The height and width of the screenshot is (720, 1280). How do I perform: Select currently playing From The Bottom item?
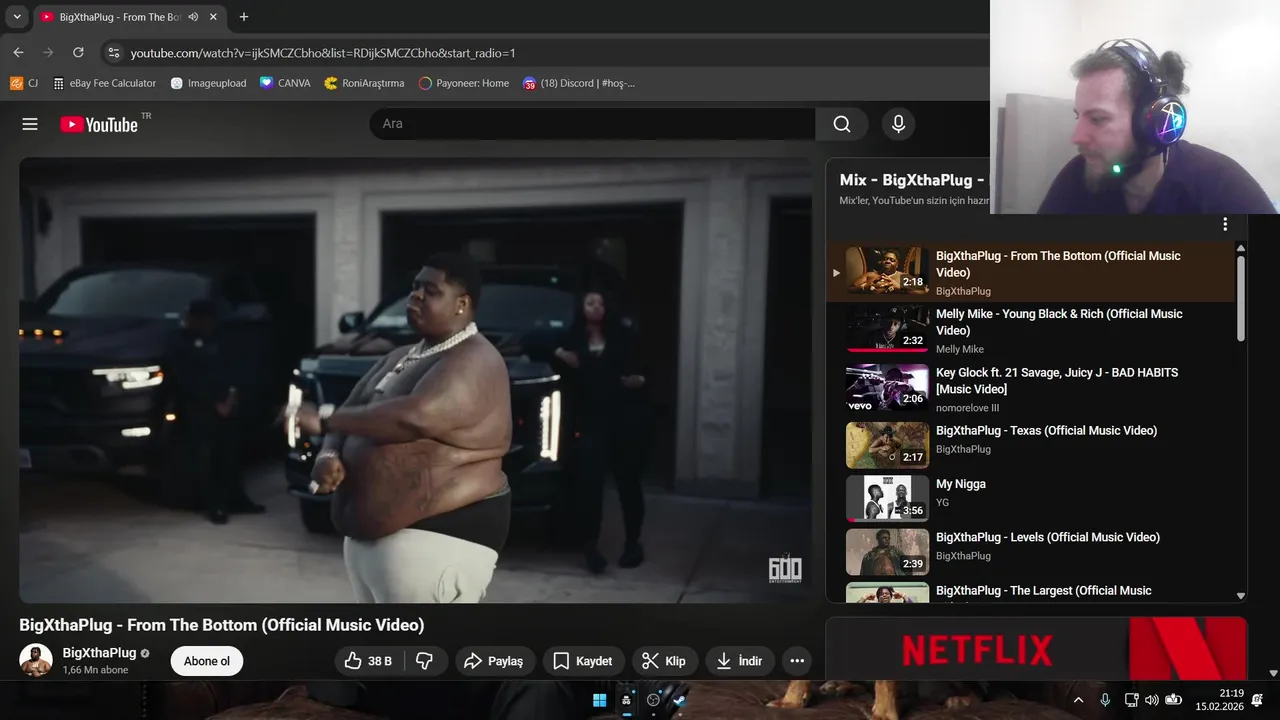pyautogui.click(x=1030, y=272)
